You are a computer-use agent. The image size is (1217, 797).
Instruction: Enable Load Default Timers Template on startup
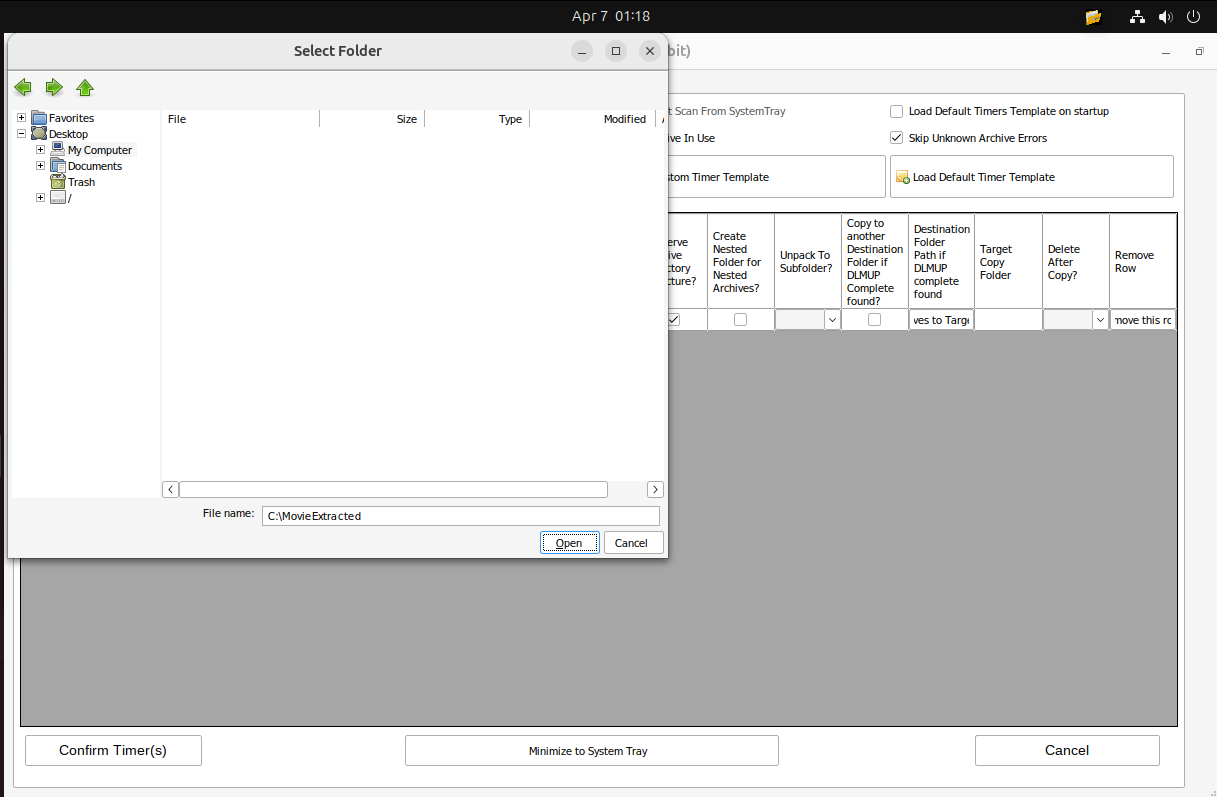coord(897,112)
